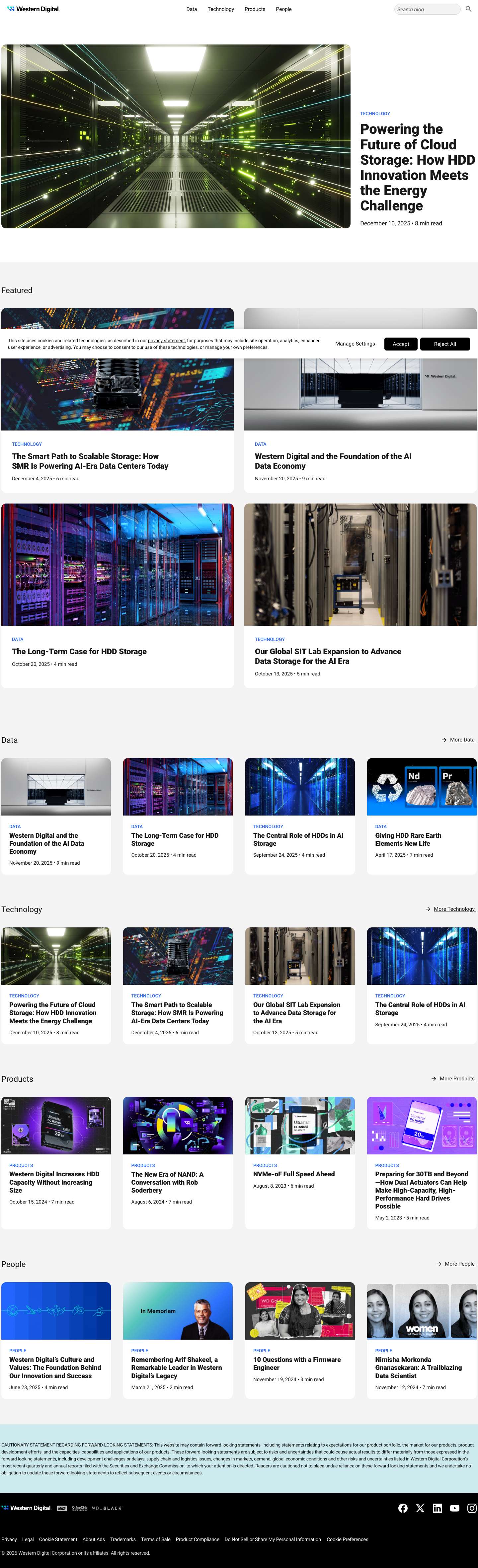Follow the More Technology link
478x1568 pixels.
(x=454, y=909)
